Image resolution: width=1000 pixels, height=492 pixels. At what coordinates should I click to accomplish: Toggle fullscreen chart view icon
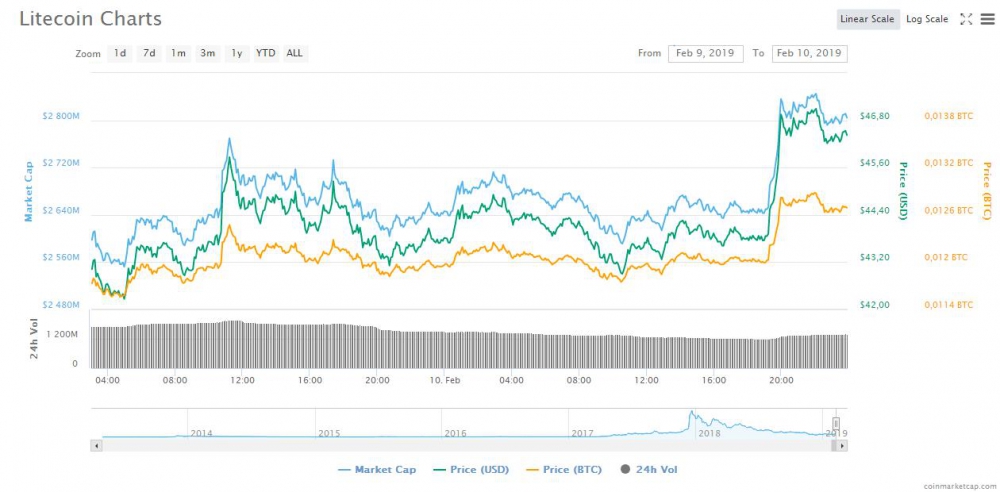point(966,19)
